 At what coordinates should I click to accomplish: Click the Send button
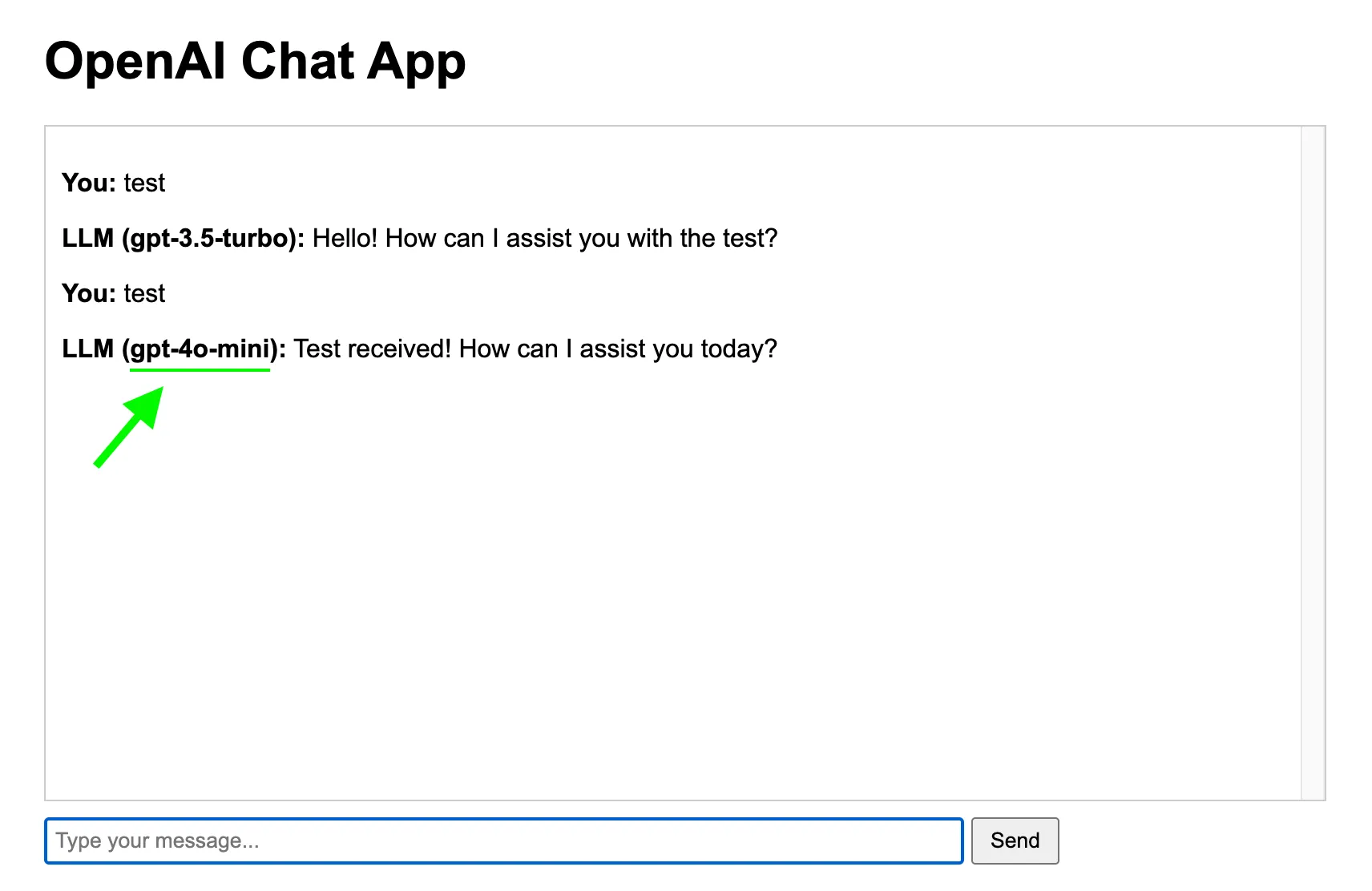click(x=1015, y=841)
